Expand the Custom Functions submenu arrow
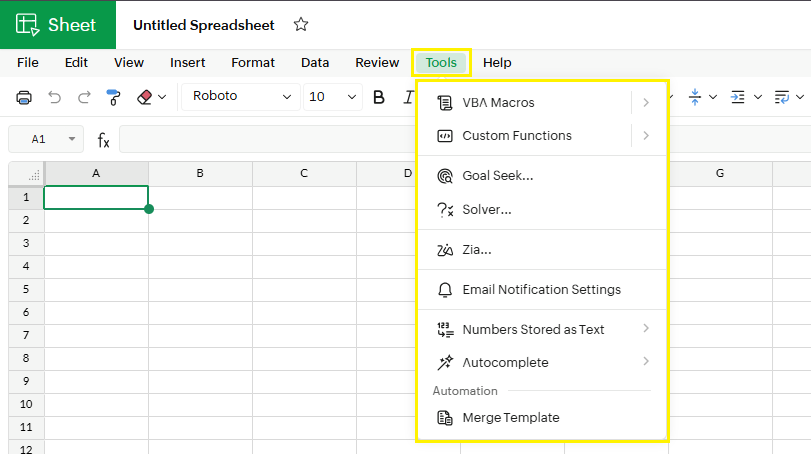This screenshot has width=811, height=454. click(x=646, y=135)
